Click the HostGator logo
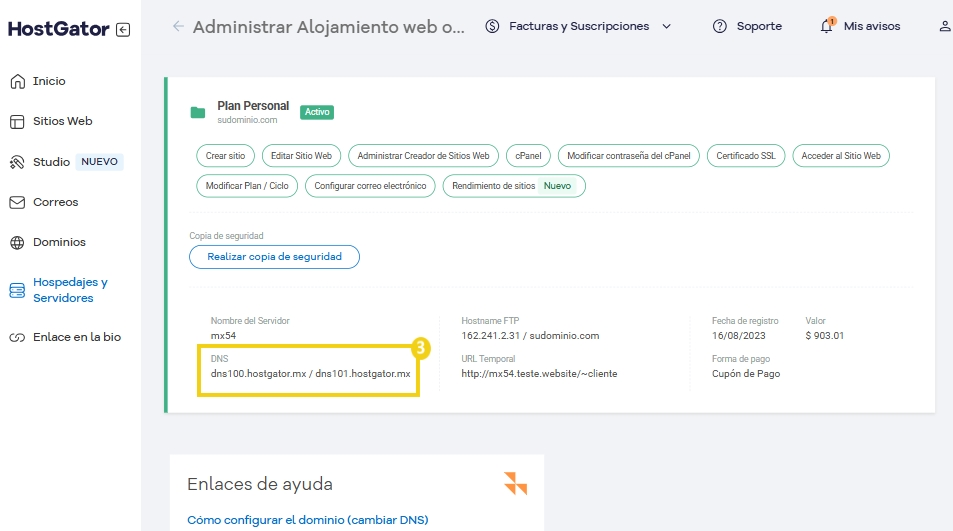953x531 pixels. pyautogui.click(x=58, y=29)
